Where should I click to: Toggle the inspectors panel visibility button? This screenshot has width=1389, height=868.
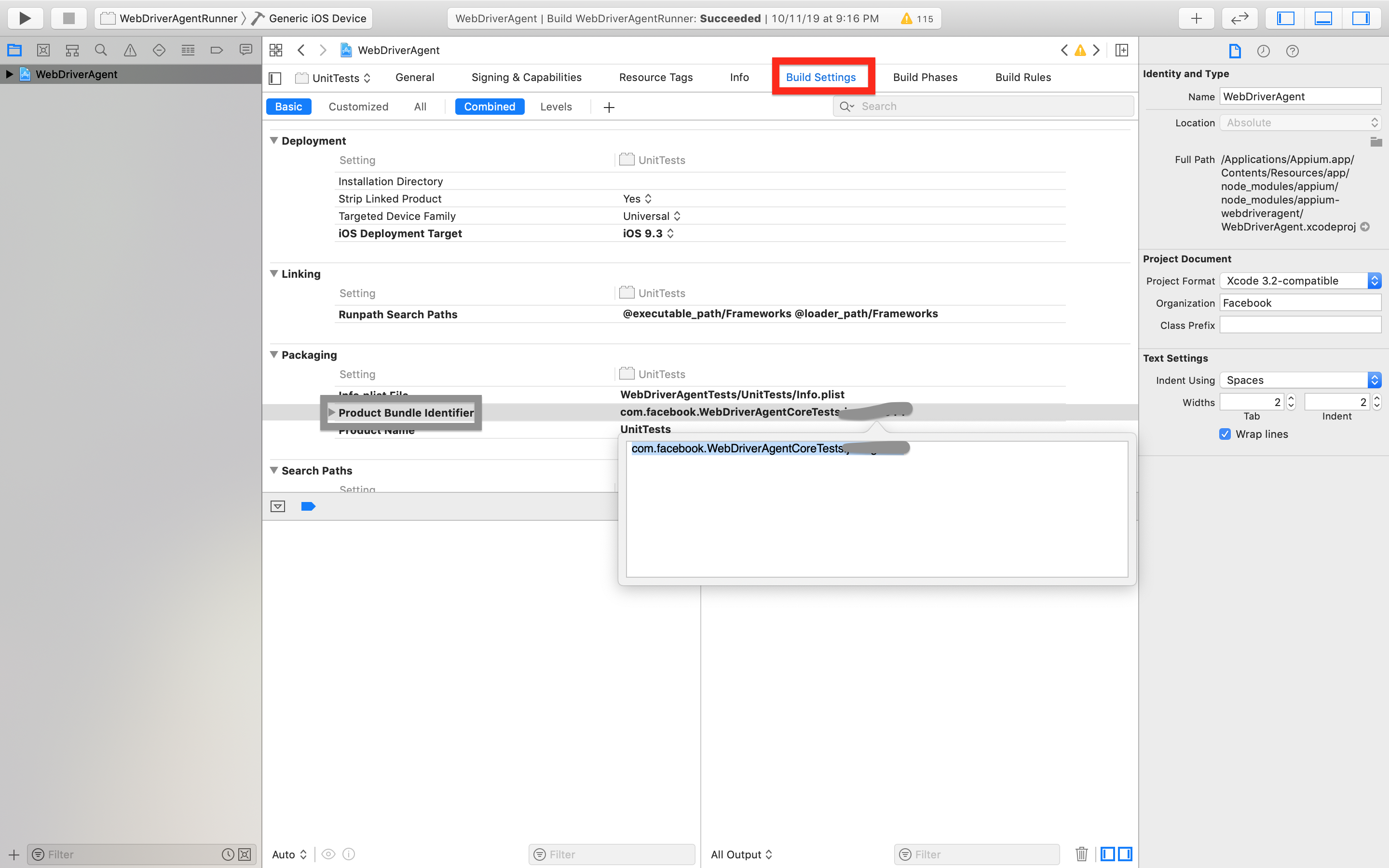tap(1360, 18)
